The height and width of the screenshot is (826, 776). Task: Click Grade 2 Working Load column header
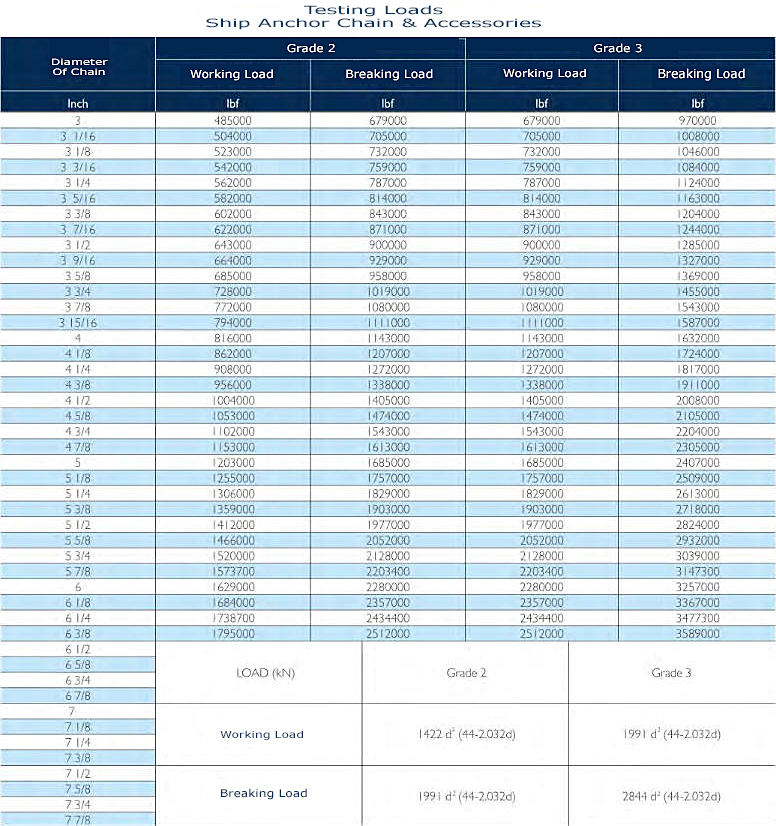click(x=232, y=74)
